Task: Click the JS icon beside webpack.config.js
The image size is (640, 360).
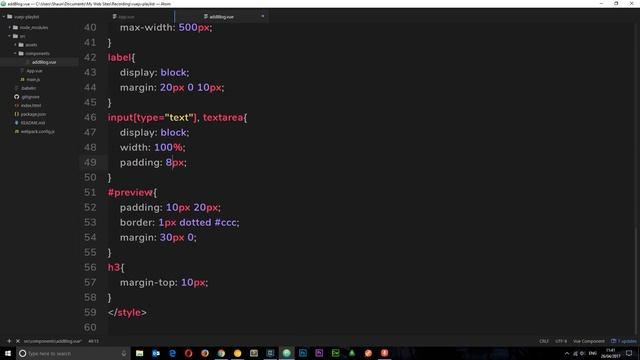Action: (16, 131)
